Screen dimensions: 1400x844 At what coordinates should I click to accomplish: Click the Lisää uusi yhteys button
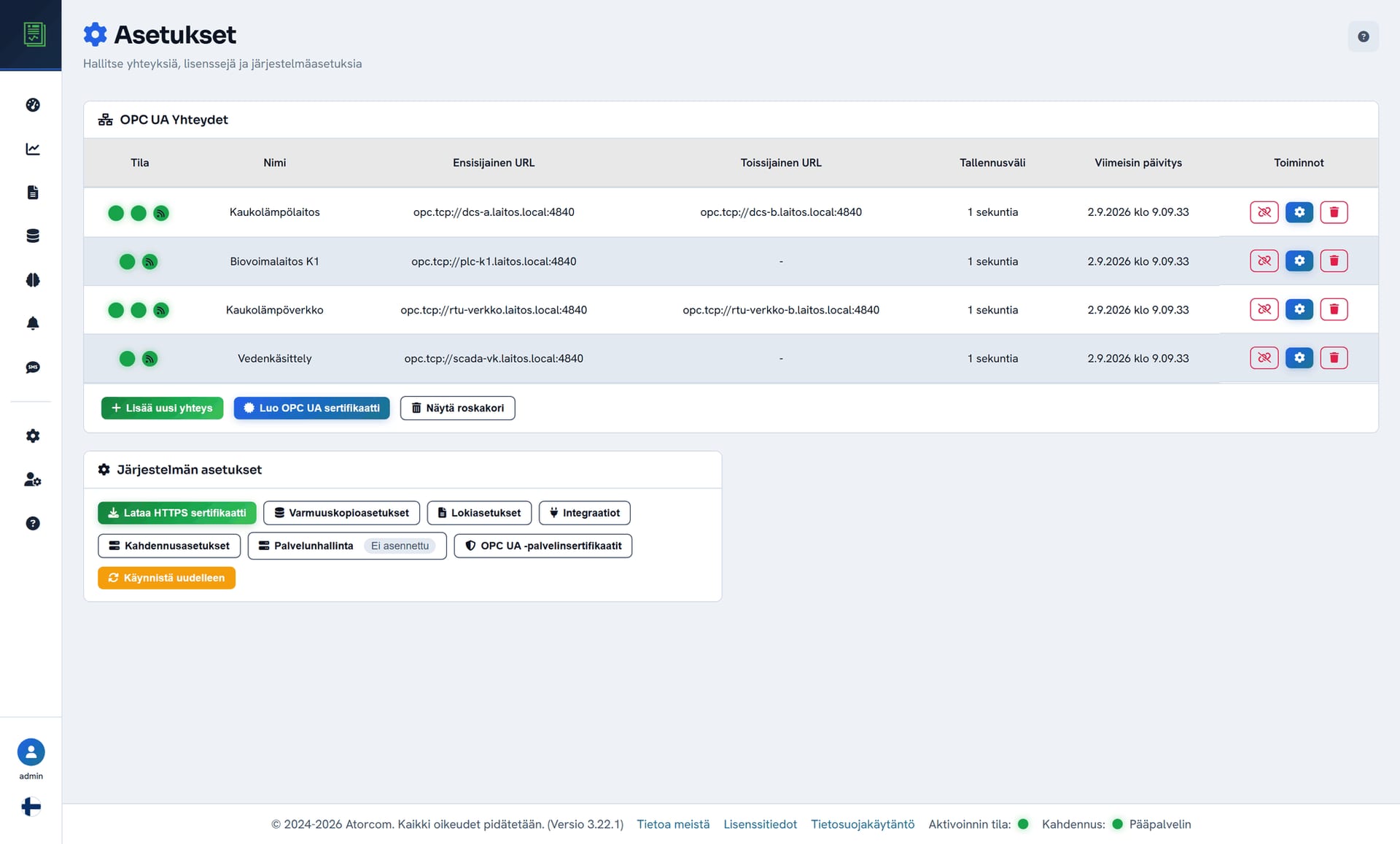point(162,409)
